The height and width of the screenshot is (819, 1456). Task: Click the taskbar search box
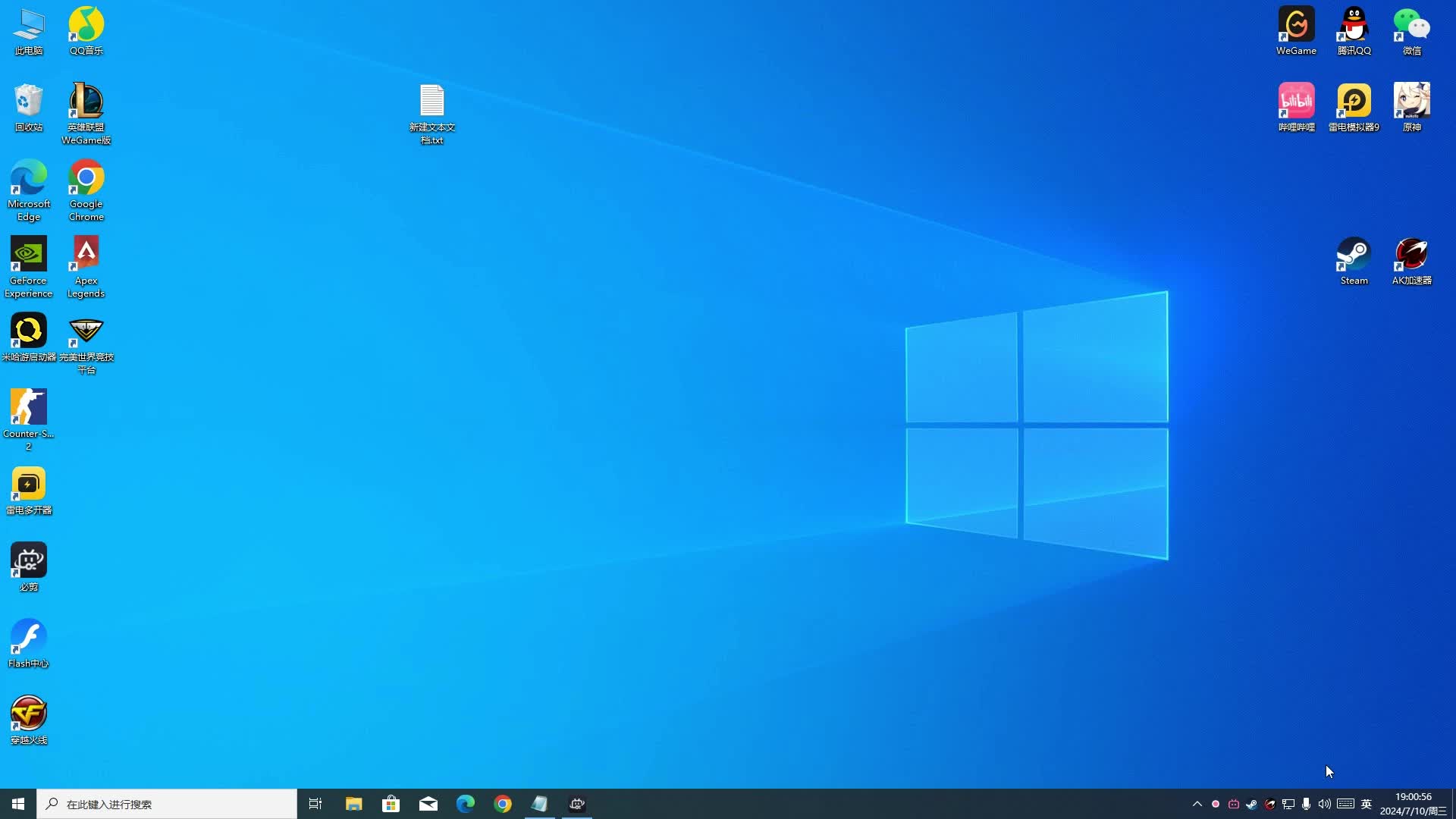(167, 804)
